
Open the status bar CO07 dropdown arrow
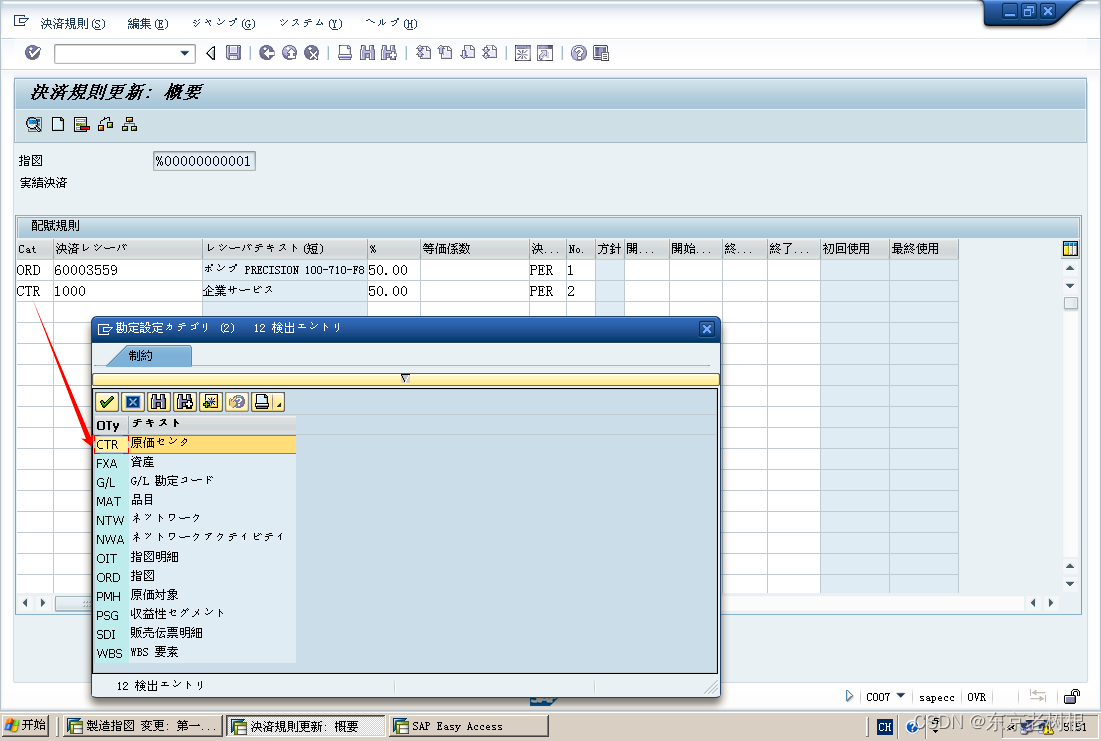(x=901, y=696)
